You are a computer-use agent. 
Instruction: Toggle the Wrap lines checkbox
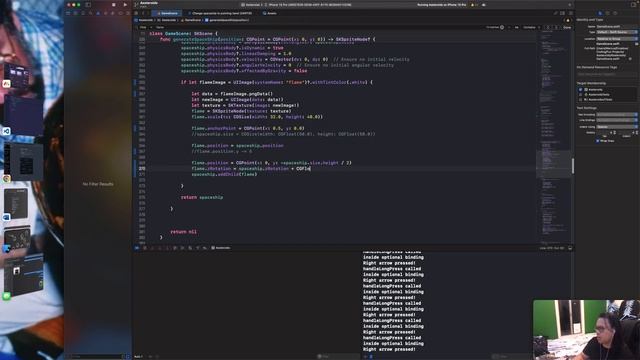pos(597,141)
